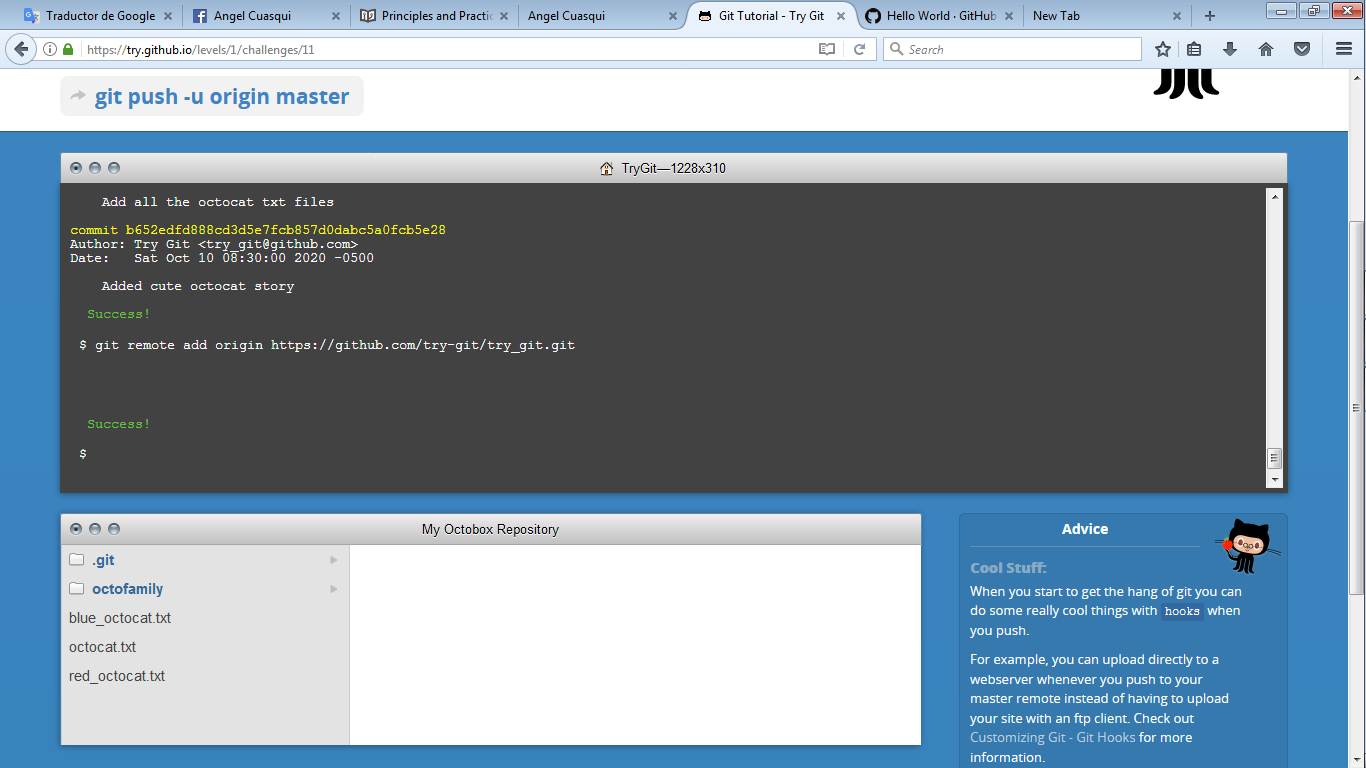Click the page vertical scrollbar thumb
The height and width of the screenshot is (768, 1366).
click(1357, 408)
